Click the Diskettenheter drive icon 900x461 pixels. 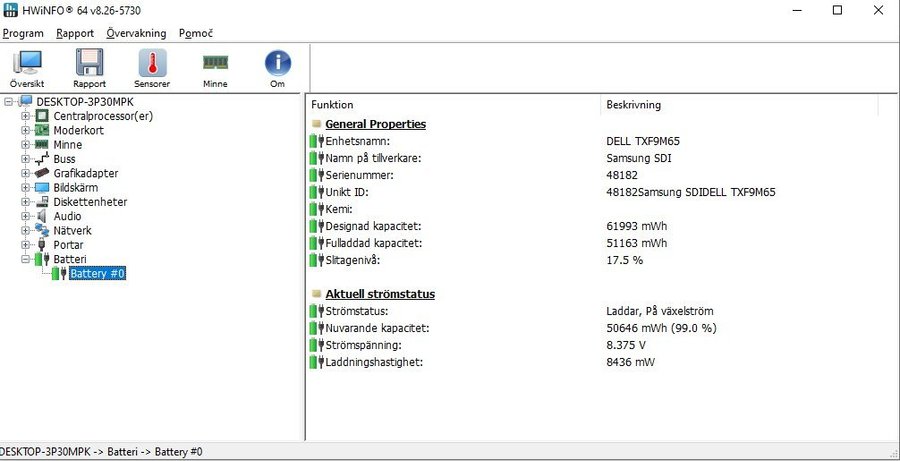pyautogui.click(x=42, y=202)
